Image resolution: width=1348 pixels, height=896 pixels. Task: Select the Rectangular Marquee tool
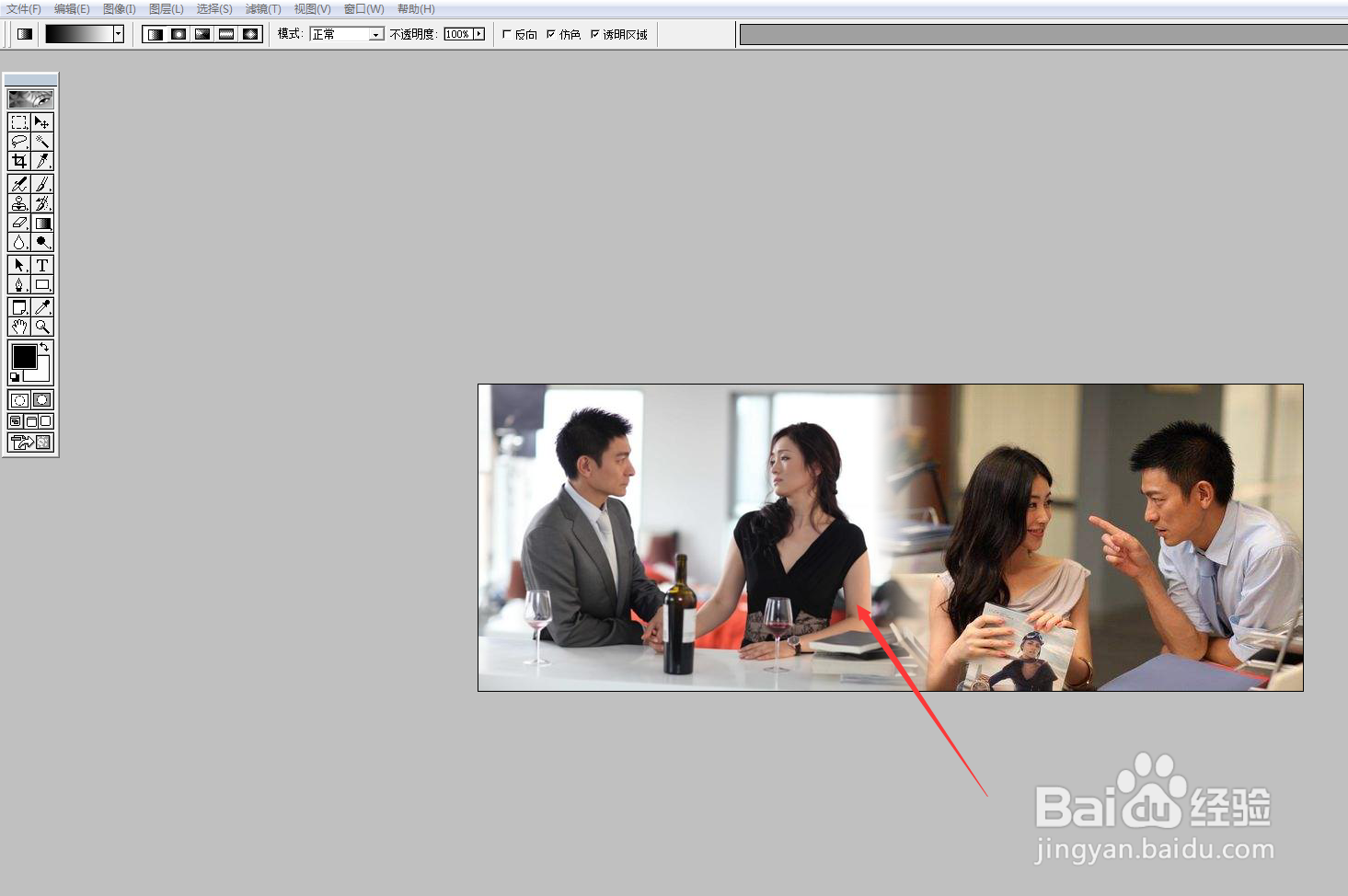(x=18, y=122)
